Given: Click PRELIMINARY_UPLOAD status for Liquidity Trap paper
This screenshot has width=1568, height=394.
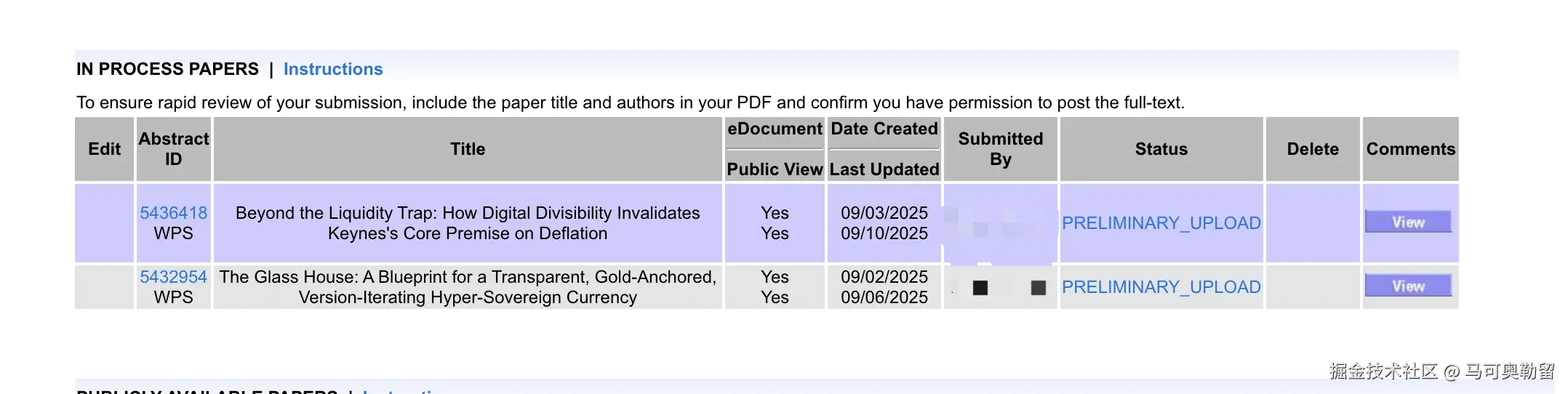Looking at the screenshot, I should click(x=1161, y=223).
